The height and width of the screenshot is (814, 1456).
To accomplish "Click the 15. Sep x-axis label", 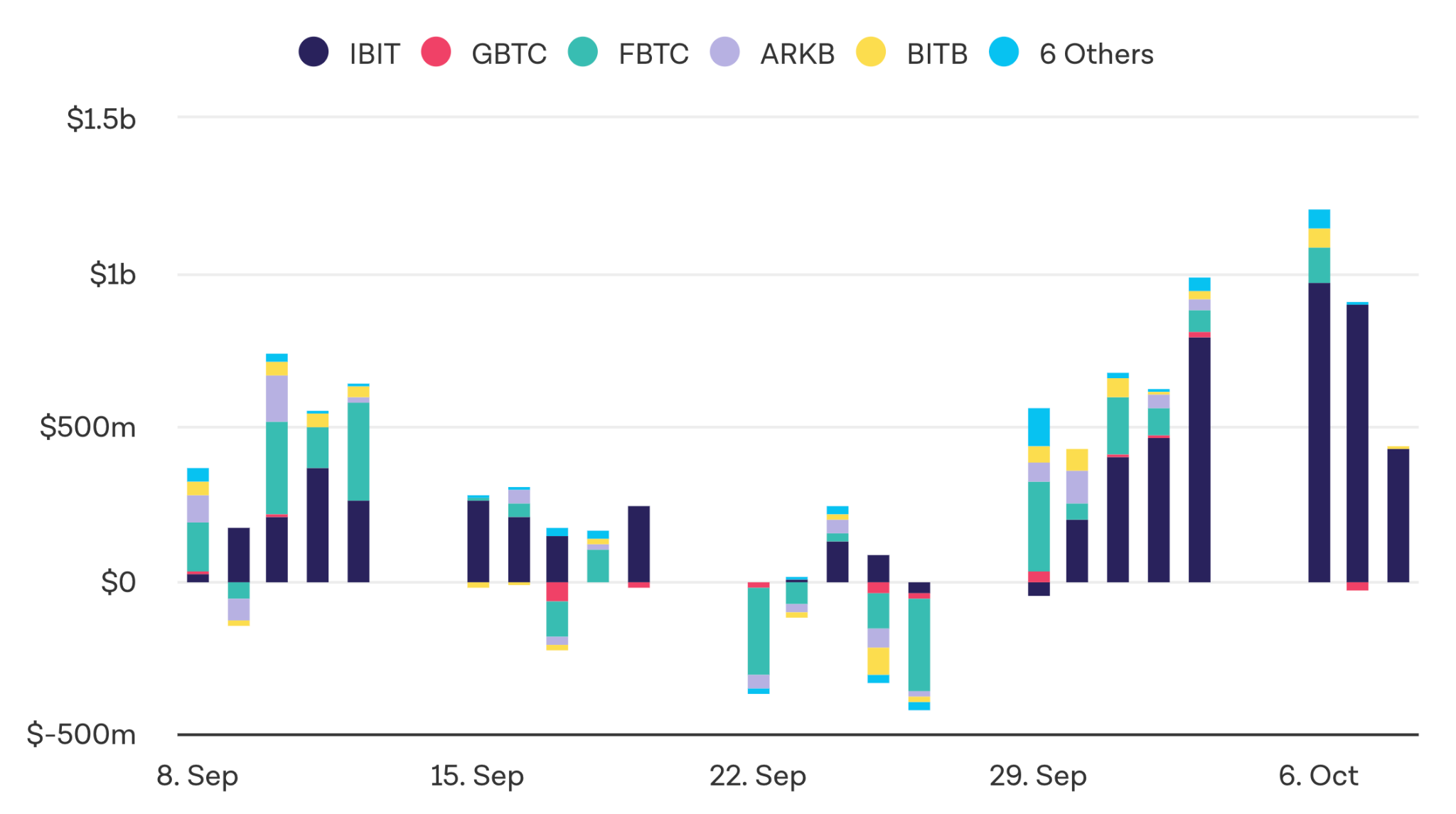I will 477,776.
